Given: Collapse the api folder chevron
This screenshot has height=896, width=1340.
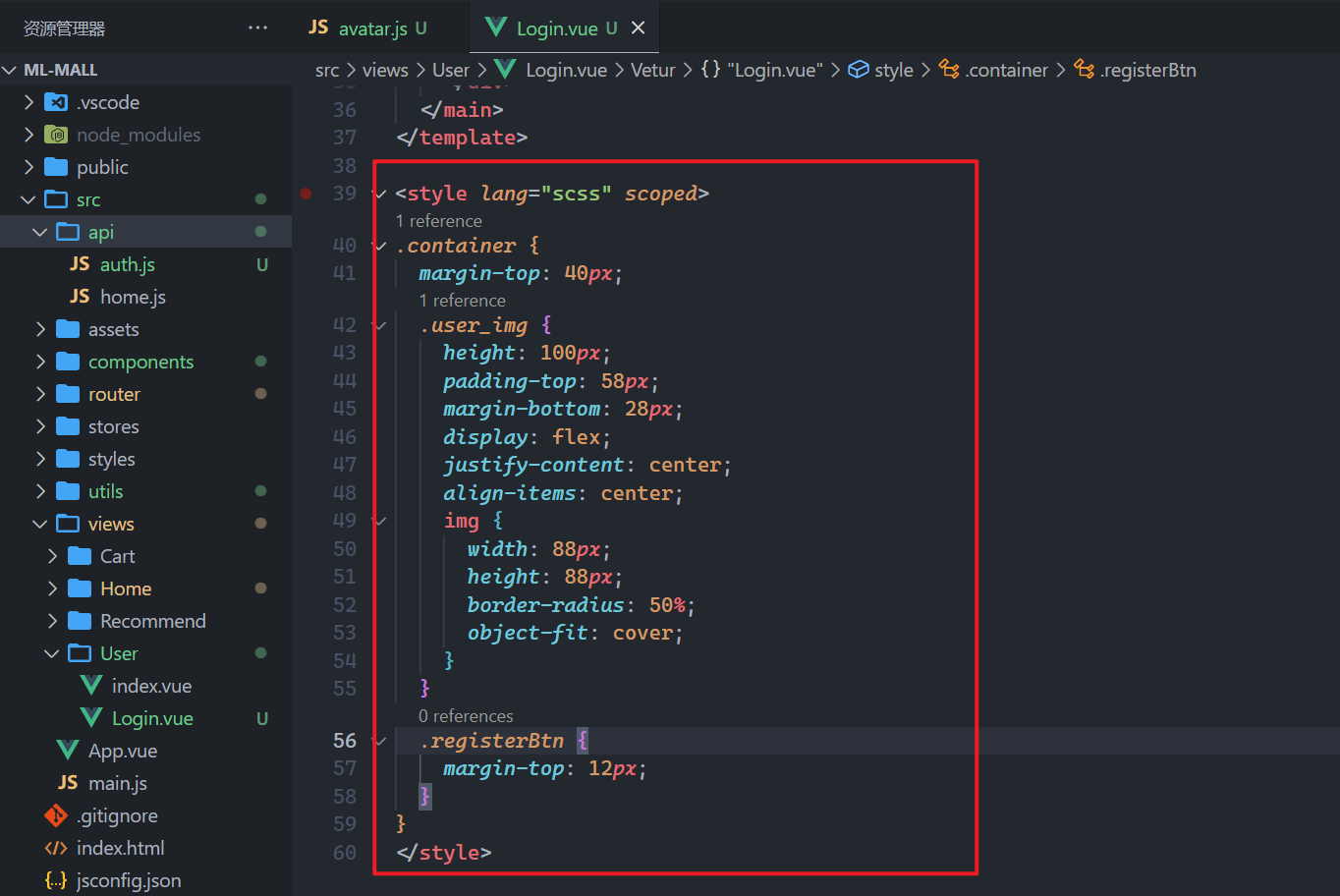Looking at the screenshot, I should click(40, 232).
